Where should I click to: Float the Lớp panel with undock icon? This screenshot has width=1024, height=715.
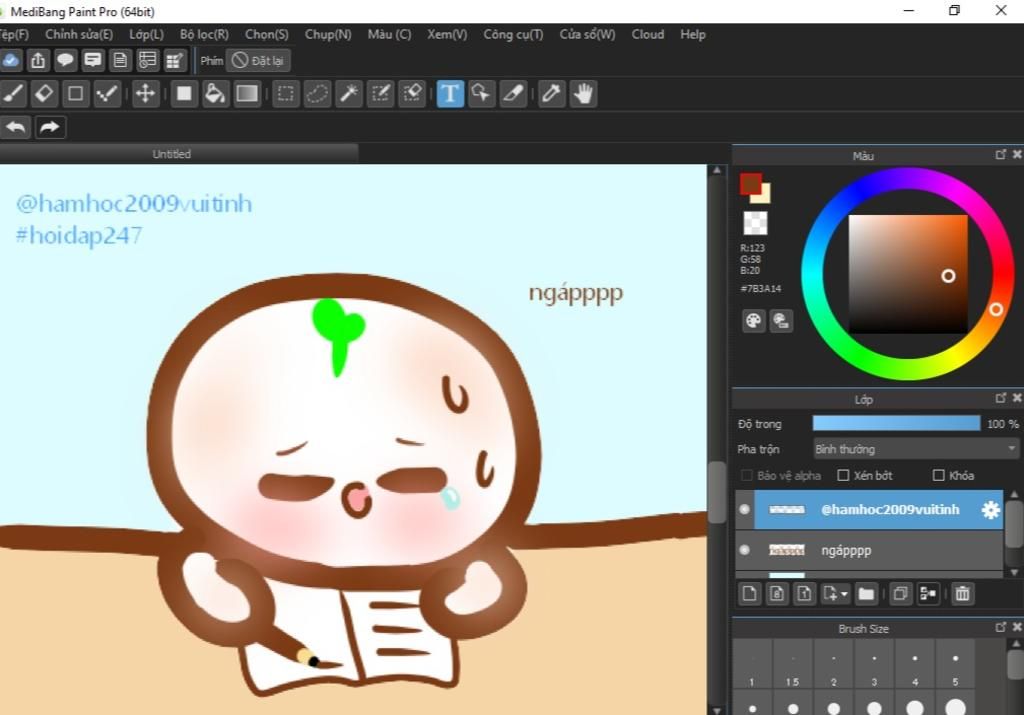coord(1000,398)
